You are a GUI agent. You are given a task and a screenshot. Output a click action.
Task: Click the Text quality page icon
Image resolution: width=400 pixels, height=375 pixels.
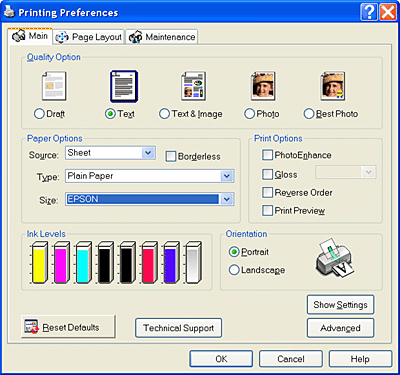[x=124, y=86]
